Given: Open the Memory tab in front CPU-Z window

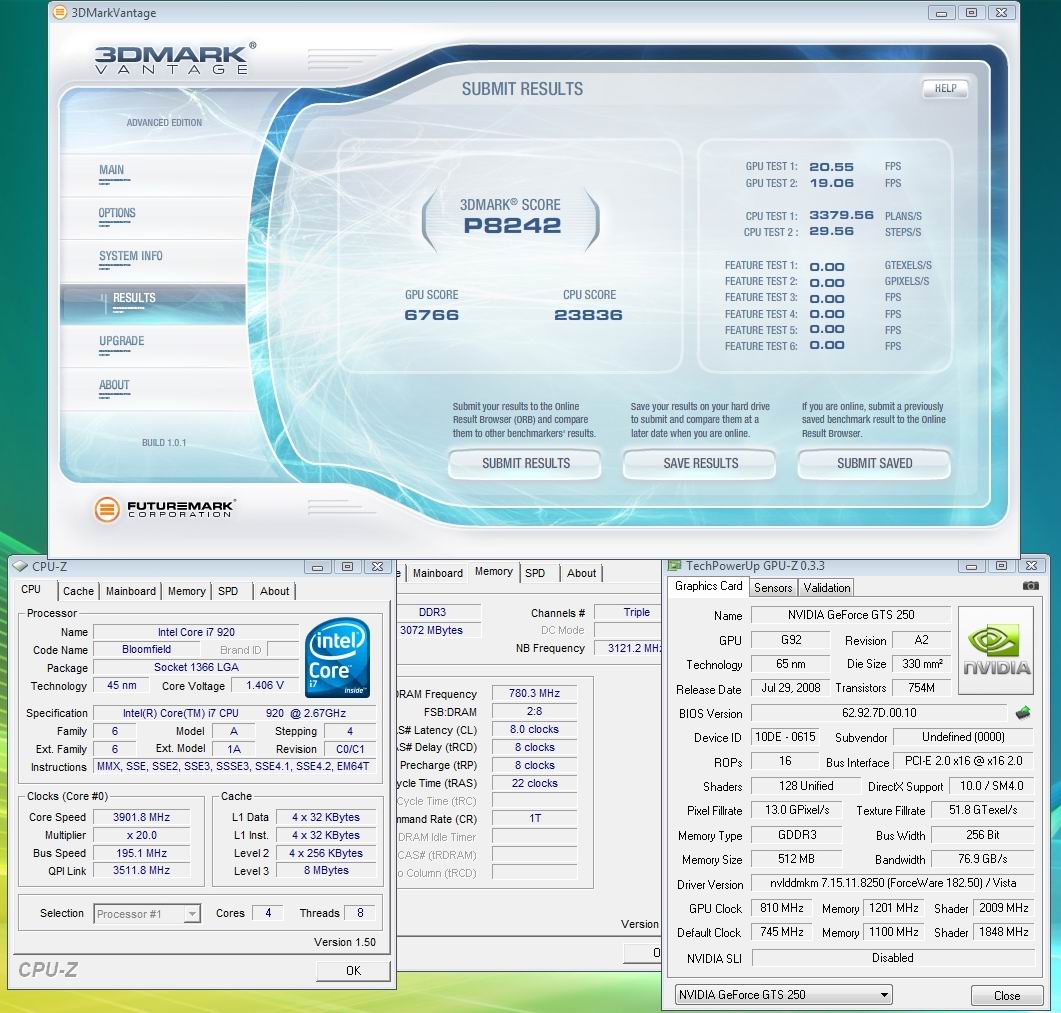Looking at the screenshot, I should click(186, 591).
